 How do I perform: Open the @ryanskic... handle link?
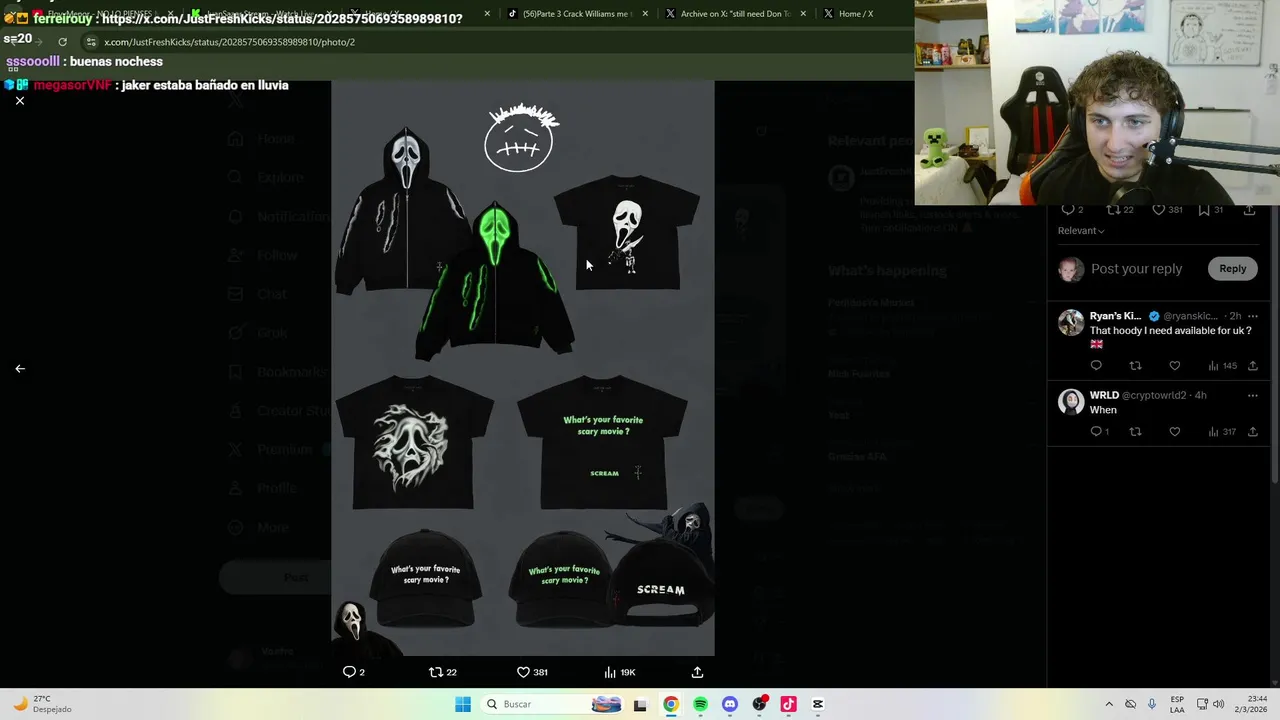tap(1190, 316)
